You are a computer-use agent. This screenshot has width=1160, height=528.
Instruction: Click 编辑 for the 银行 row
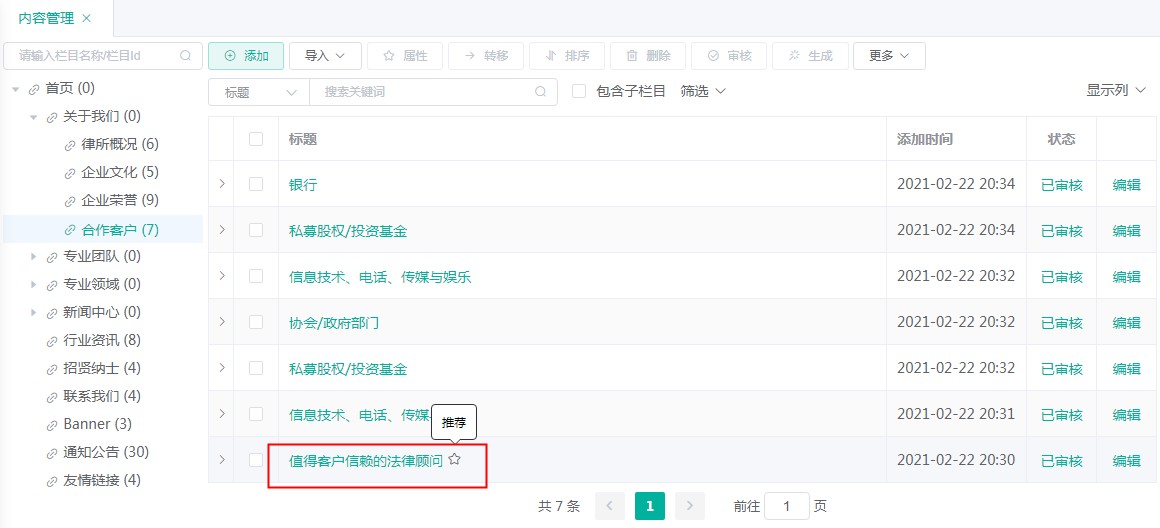click(1126, 185)
